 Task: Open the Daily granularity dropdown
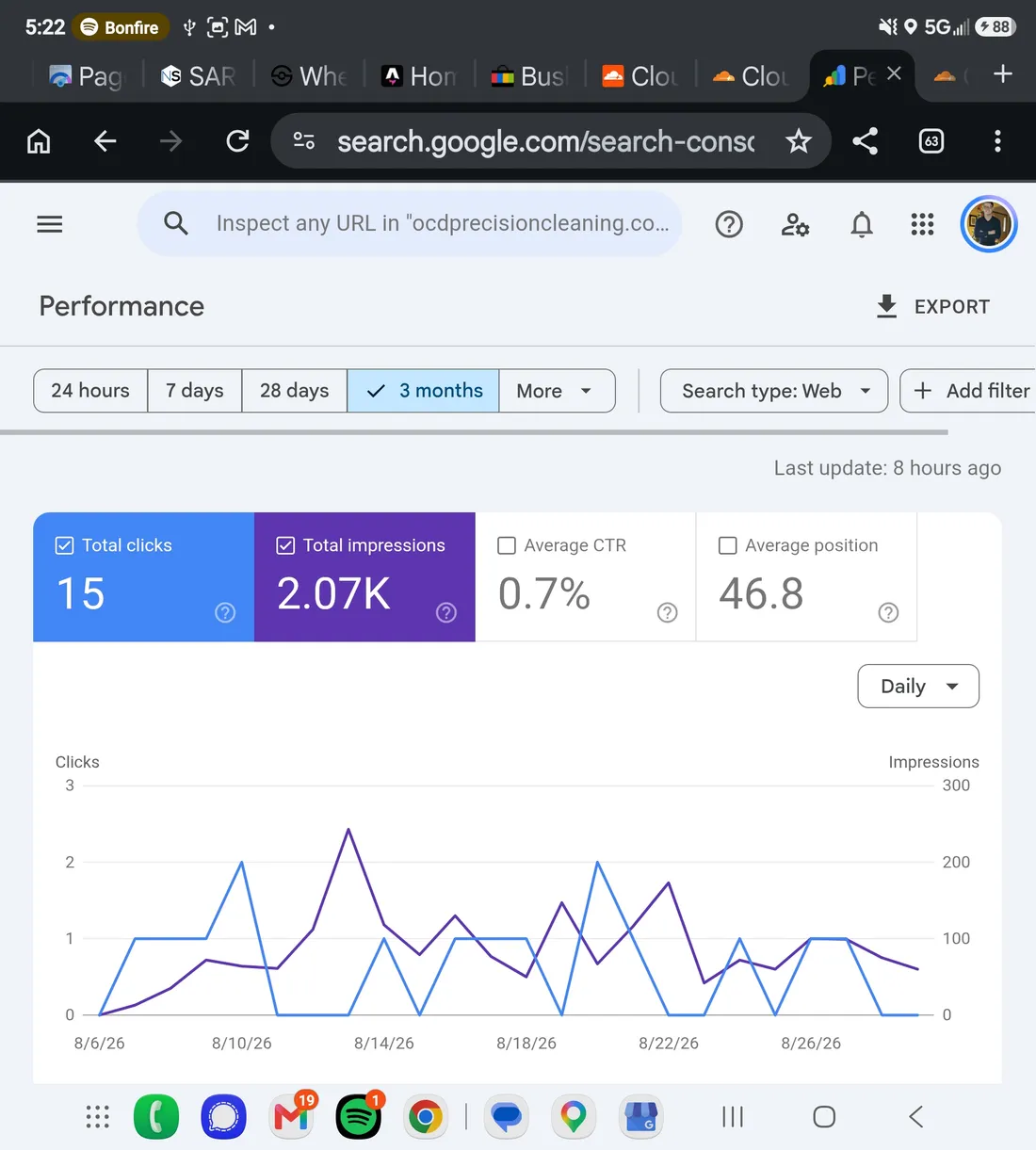pyautogui.click(x=918, y=687)
